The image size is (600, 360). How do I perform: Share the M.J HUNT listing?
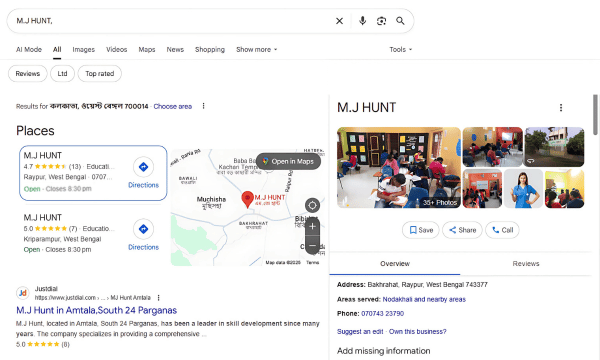point(462,230)
